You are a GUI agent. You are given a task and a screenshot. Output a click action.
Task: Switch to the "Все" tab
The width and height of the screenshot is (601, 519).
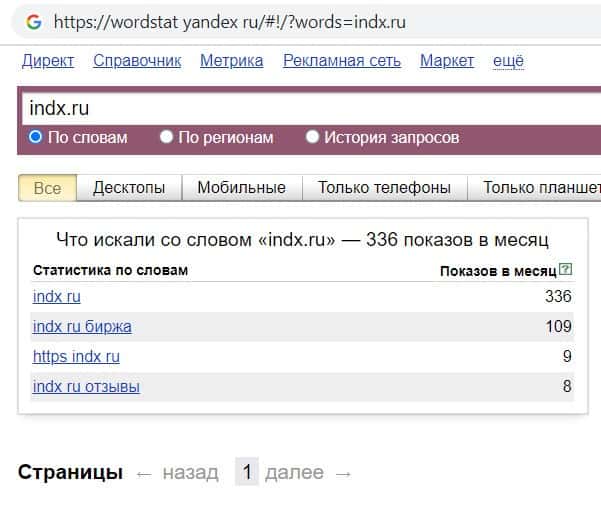point(47,187)
